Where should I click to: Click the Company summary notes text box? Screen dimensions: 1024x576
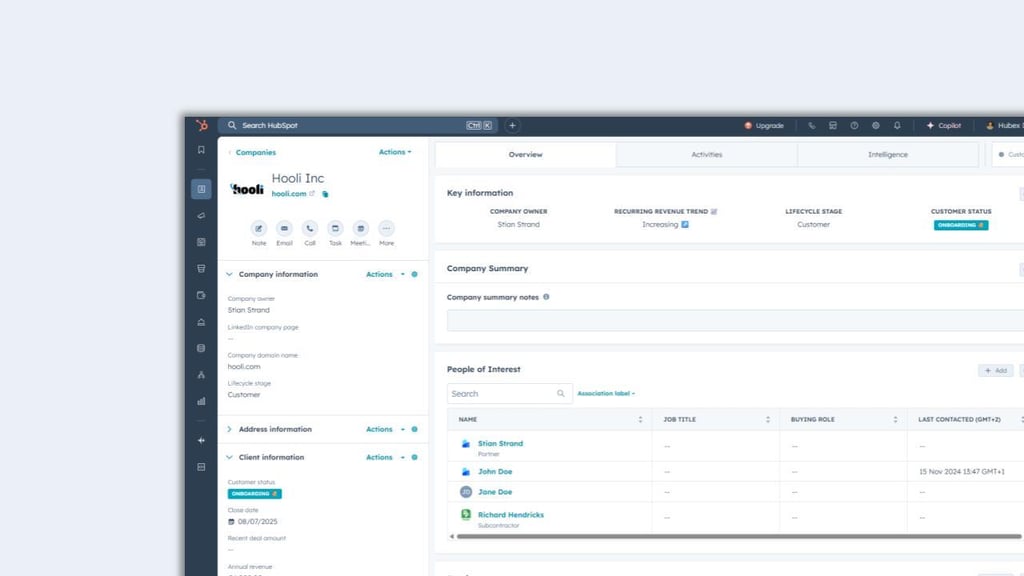[x=735, y=321]
